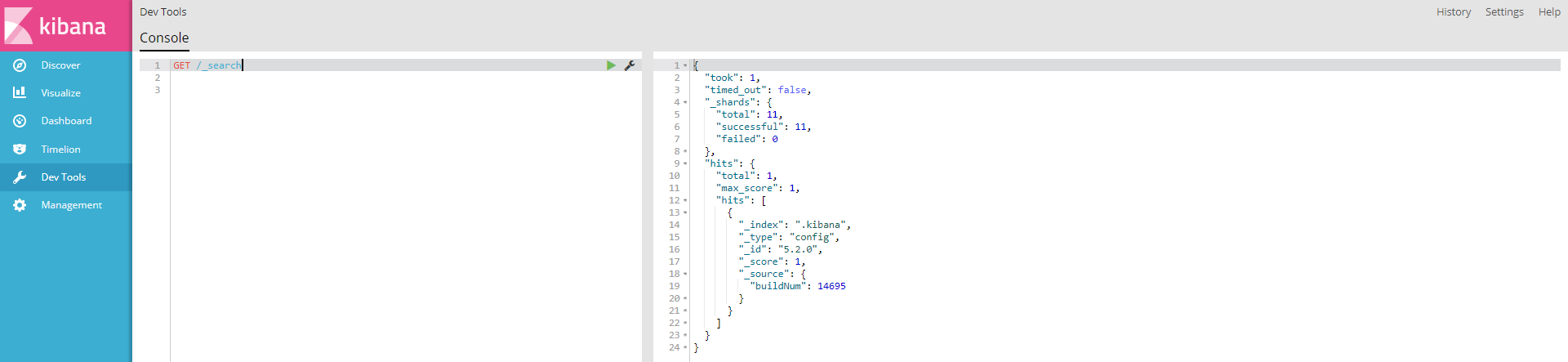This screenshot has height=362, width=1568.
Task: Select the Console tab
Action: 164,38
